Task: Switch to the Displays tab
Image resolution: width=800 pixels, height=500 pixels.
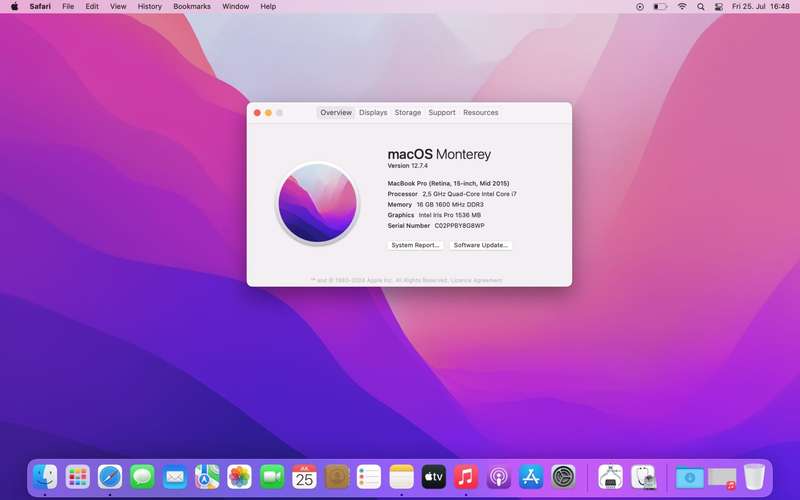Action: (373, 112)
